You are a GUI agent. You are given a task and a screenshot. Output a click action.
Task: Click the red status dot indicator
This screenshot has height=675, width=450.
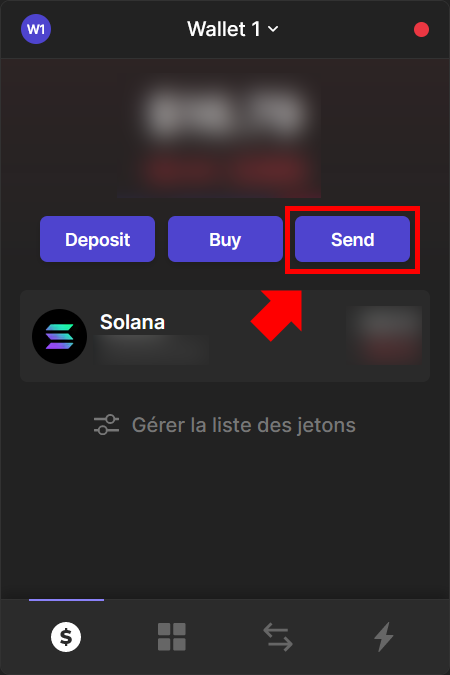click(x=421, y=30)
